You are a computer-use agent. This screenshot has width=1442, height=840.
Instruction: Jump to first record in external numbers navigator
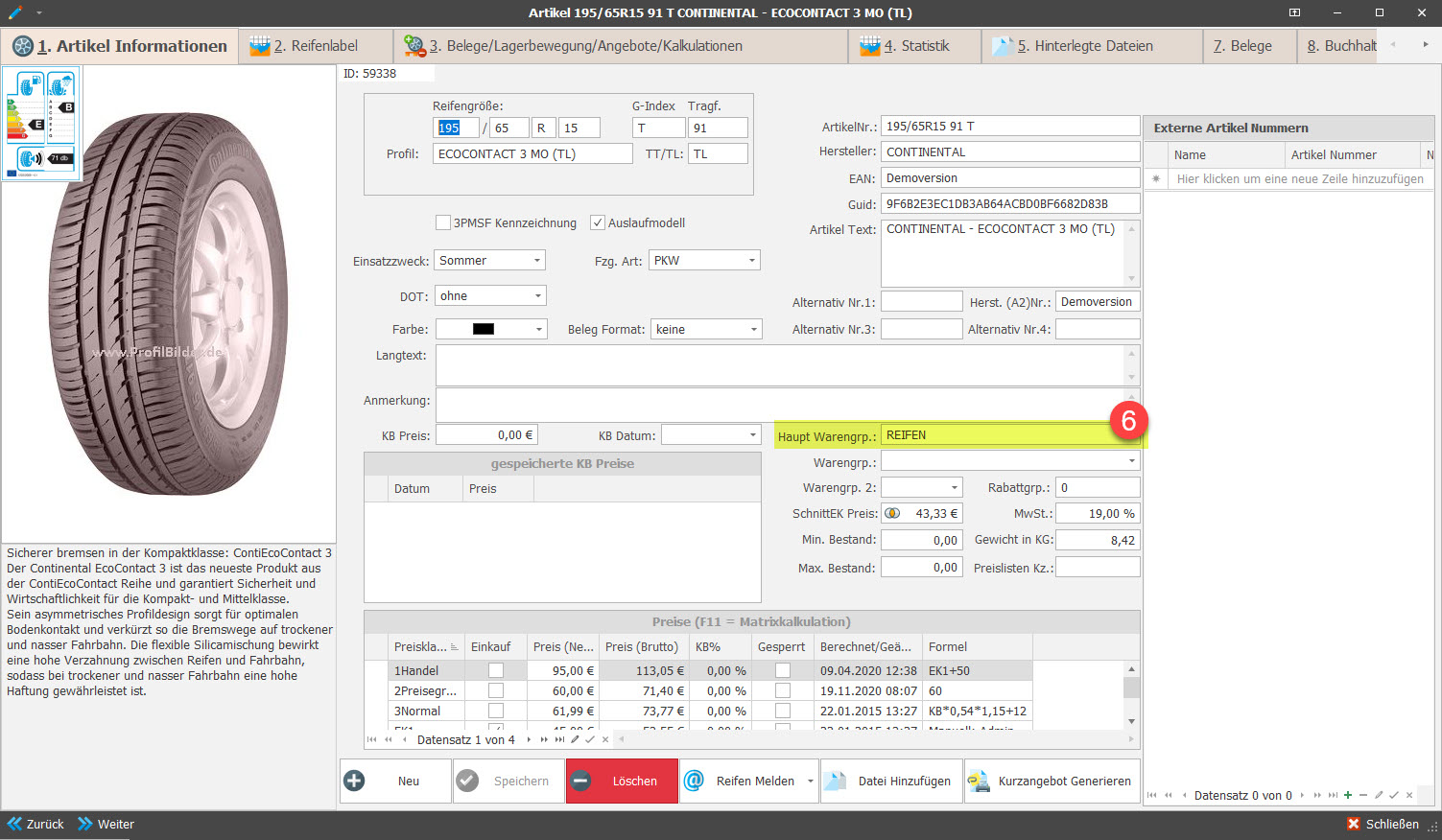click(1153, 795)
